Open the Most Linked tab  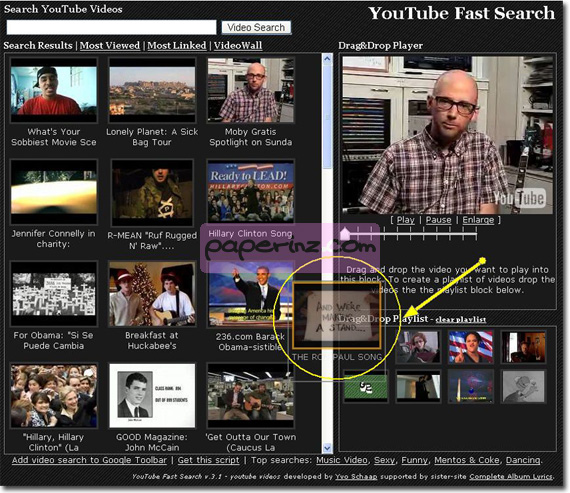[177, 45]
